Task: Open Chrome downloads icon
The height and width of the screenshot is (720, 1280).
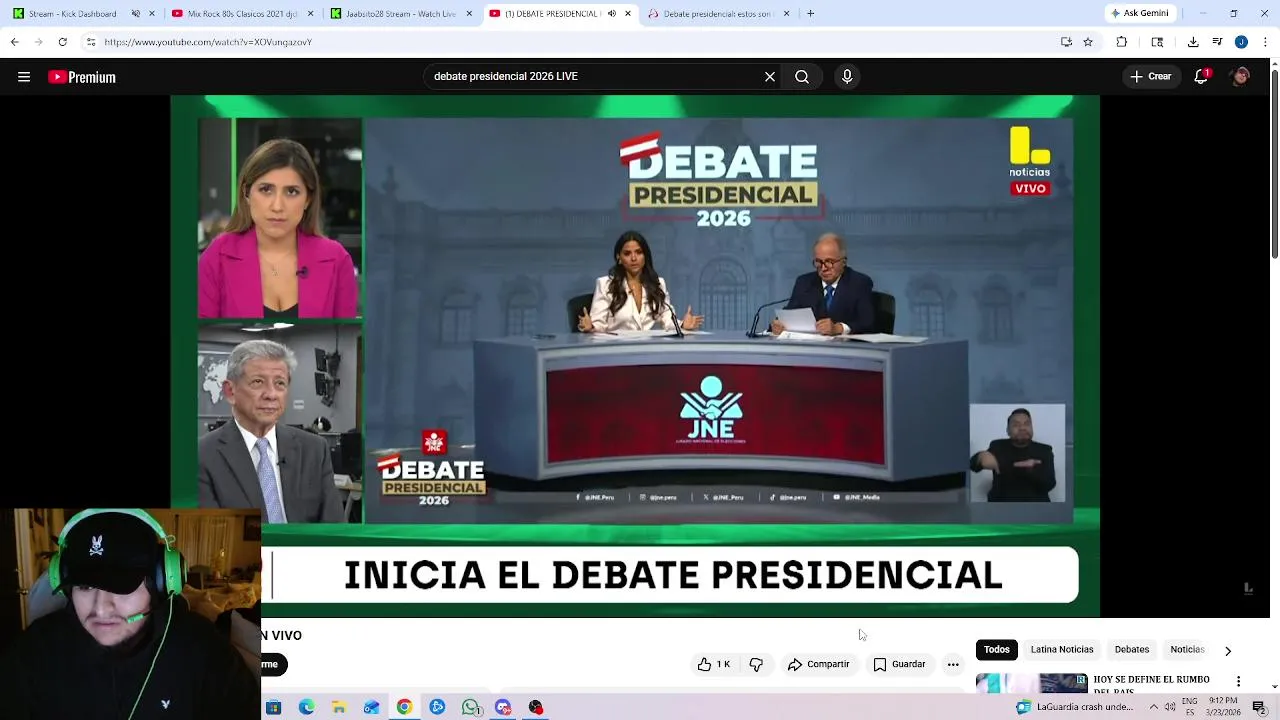Action: click(x=1193, y=42)
